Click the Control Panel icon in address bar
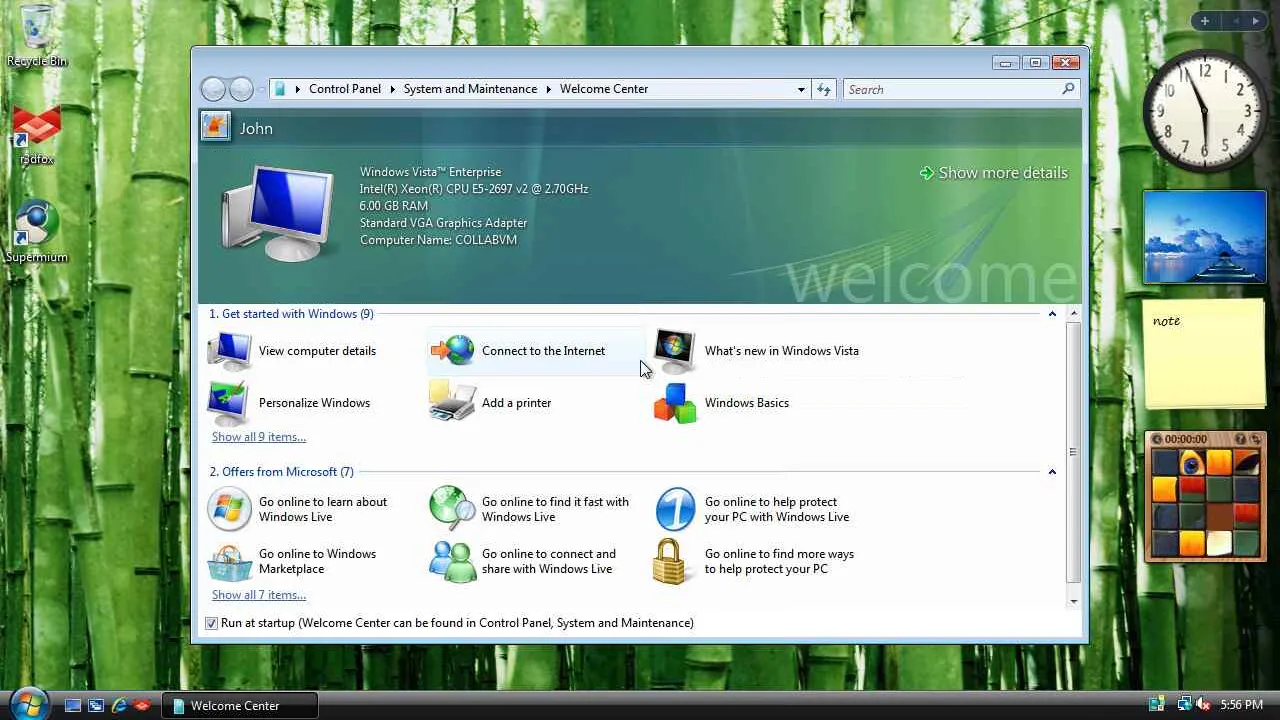Screen dimensions: 1280x720 click(x=280, y=89)
